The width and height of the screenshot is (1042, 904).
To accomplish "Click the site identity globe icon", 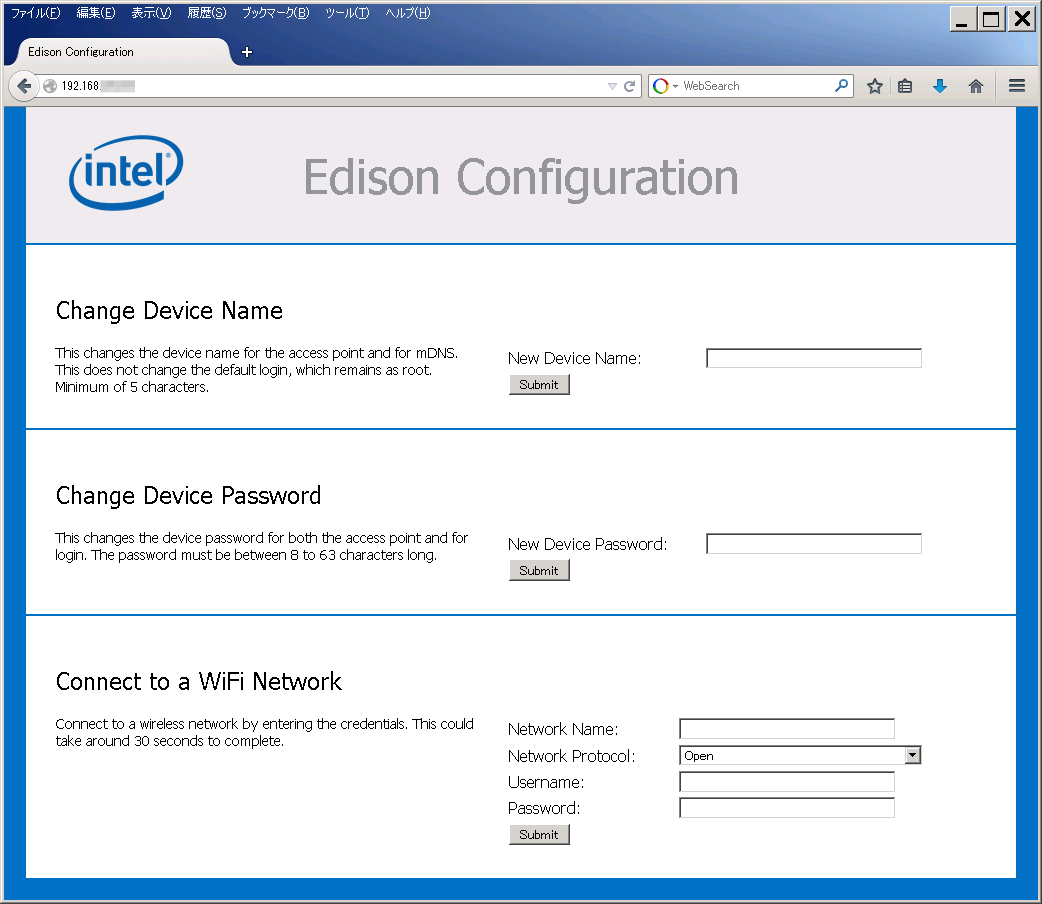I will click(x=50, y=86).
